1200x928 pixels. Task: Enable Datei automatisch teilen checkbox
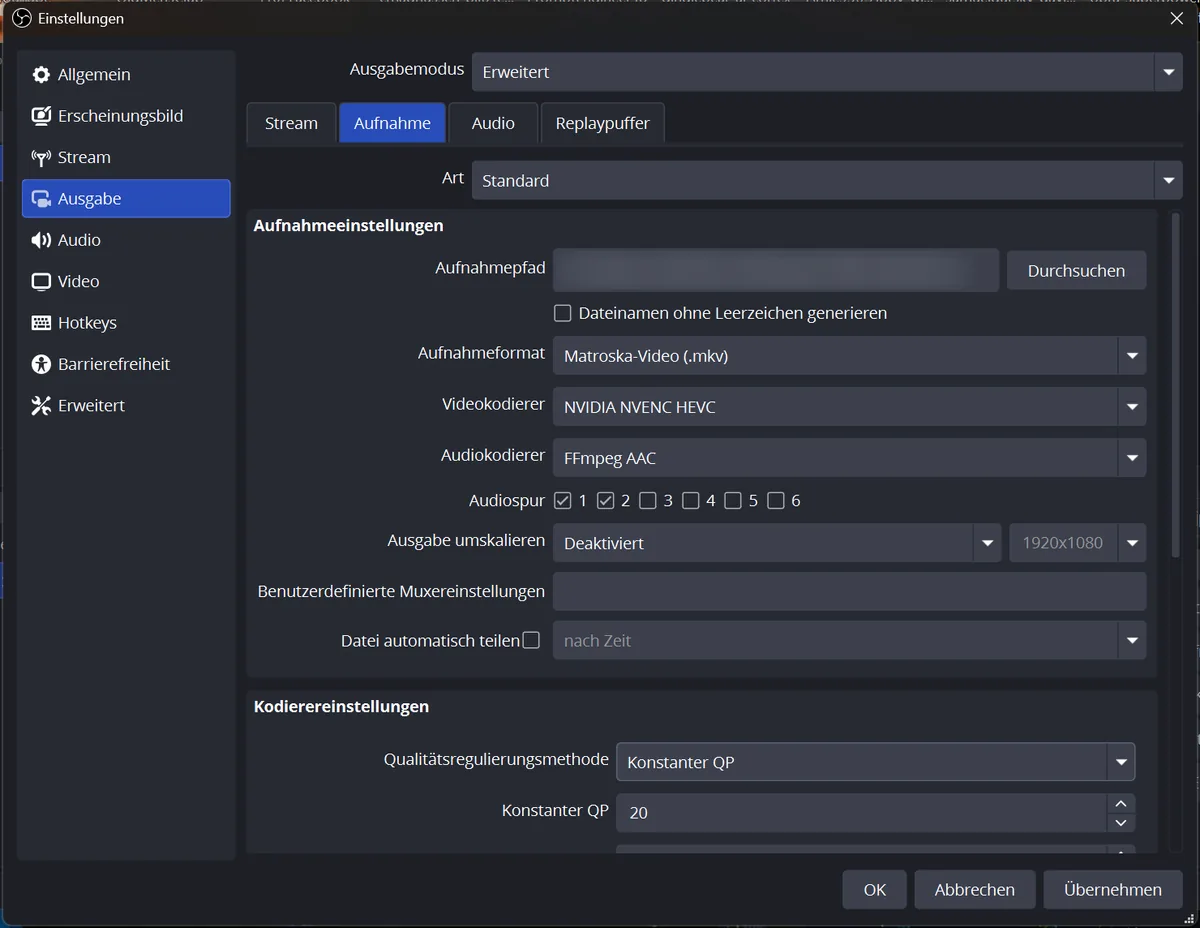pos(531,640)
